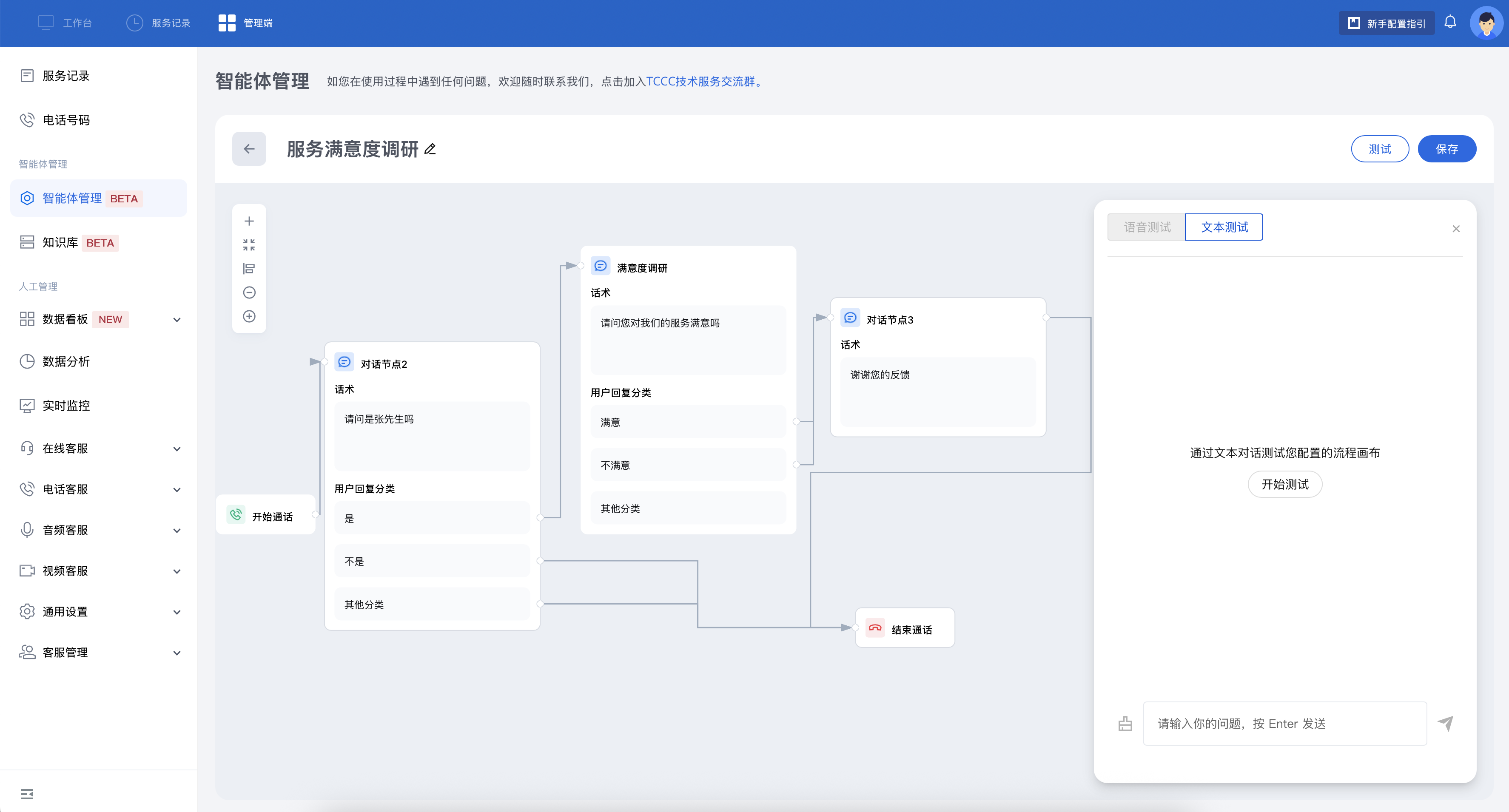
Task: Click the 开始测试 button
Action: coord(1284,484)
